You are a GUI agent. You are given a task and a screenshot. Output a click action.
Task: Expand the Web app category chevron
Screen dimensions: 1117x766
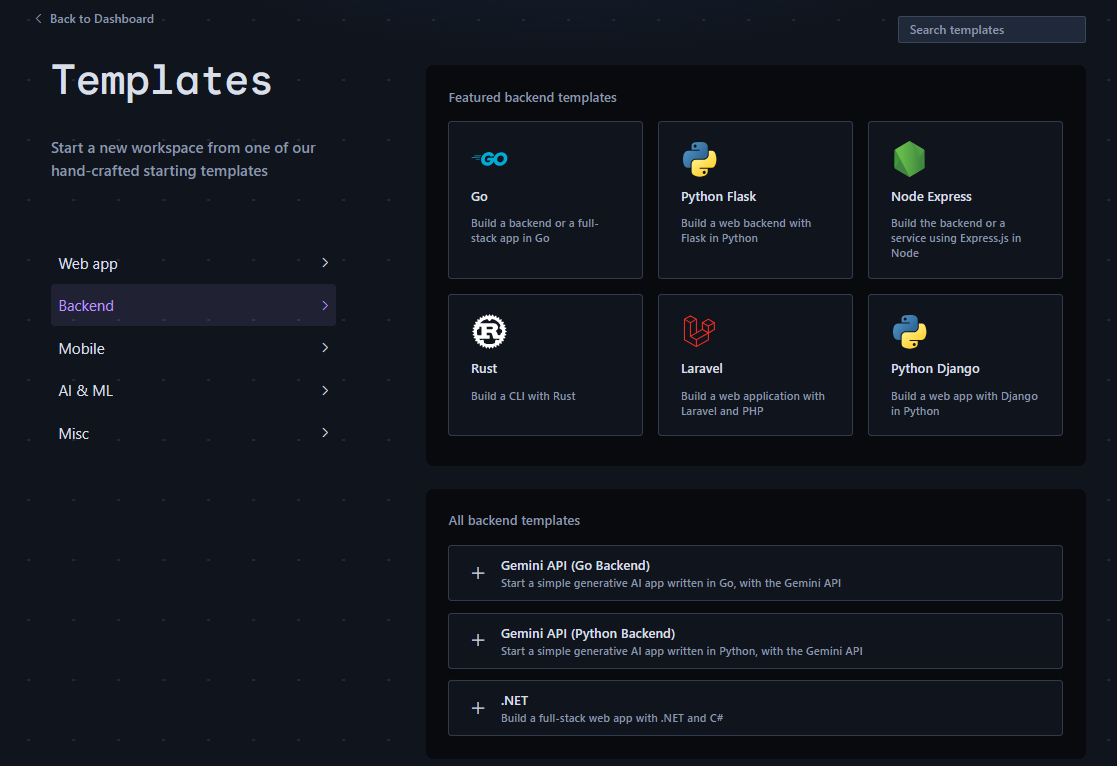pos(325,263)
